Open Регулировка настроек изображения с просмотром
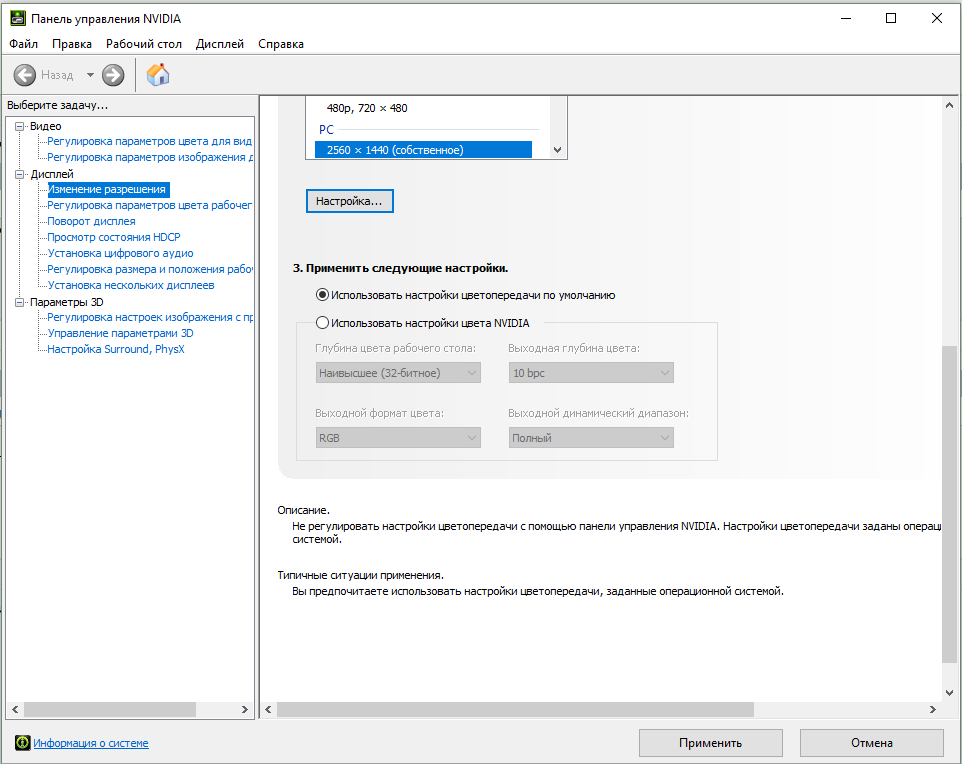Image resolution: width=962 pixels, height=764 pixels. [150, 317]
